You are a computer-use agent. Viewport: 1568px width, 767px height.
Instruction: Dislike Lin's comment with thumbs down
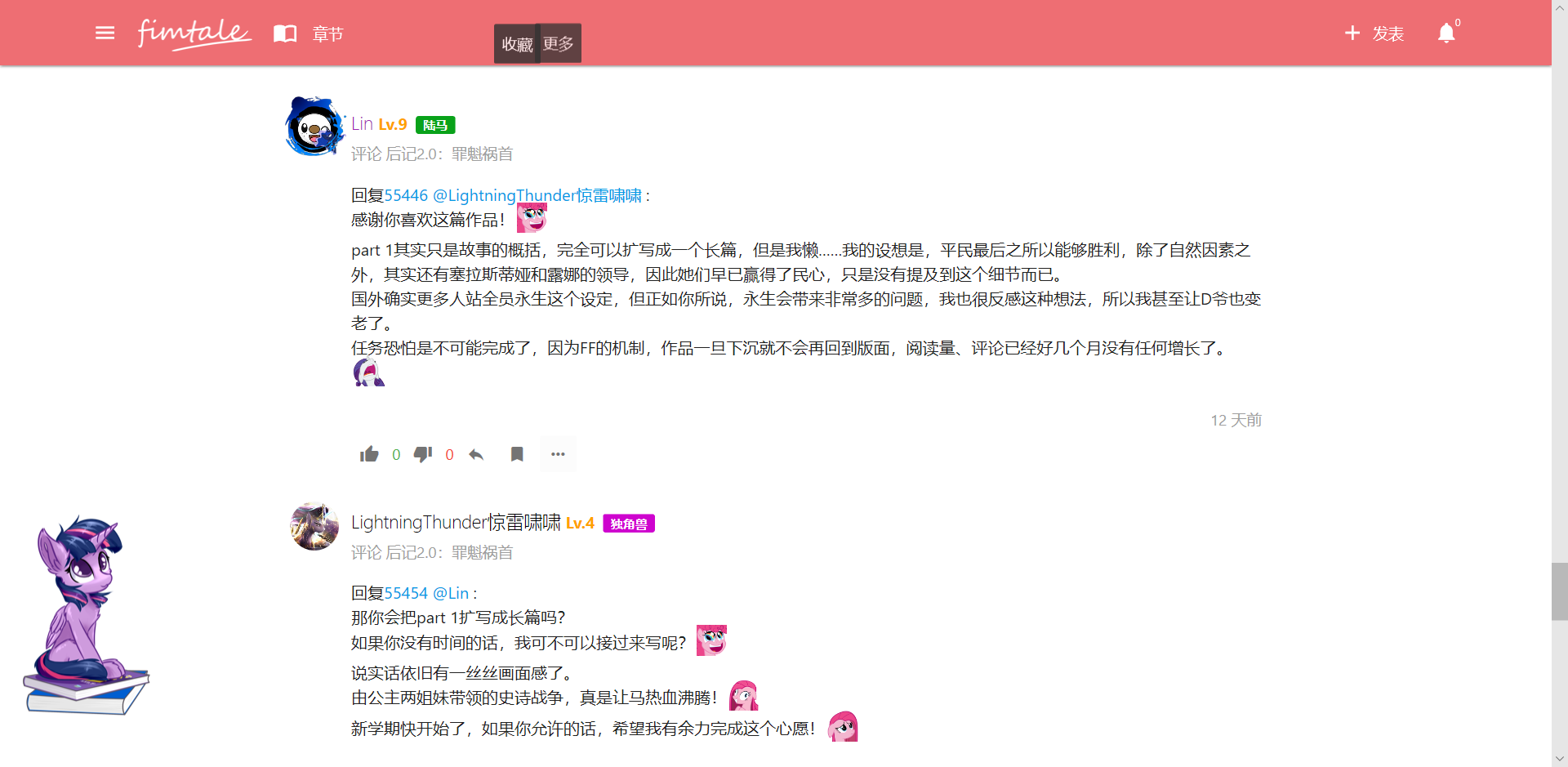[x=423, y=454]
